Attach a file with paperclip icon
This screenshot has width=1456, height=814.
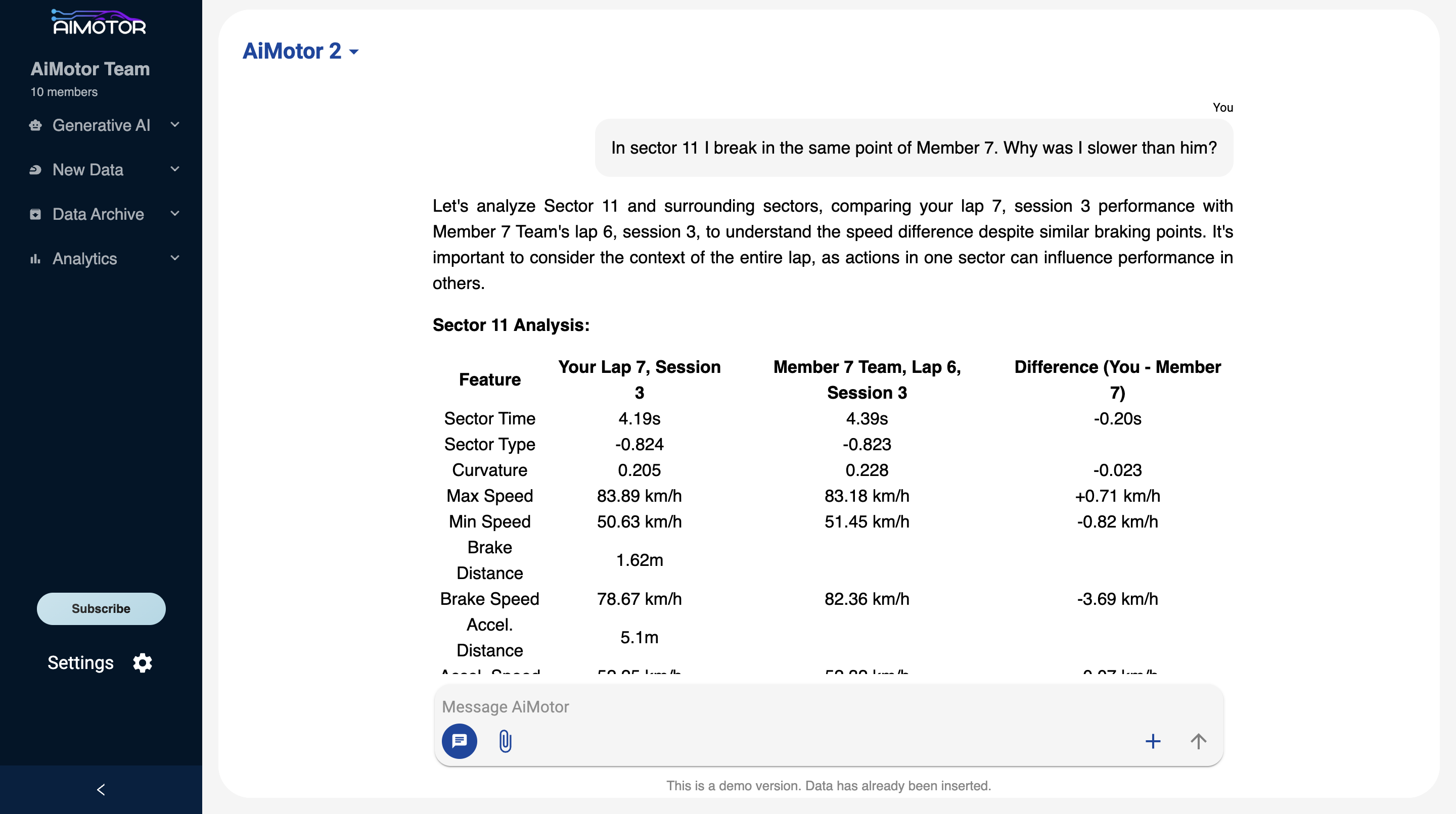(506, 741)
